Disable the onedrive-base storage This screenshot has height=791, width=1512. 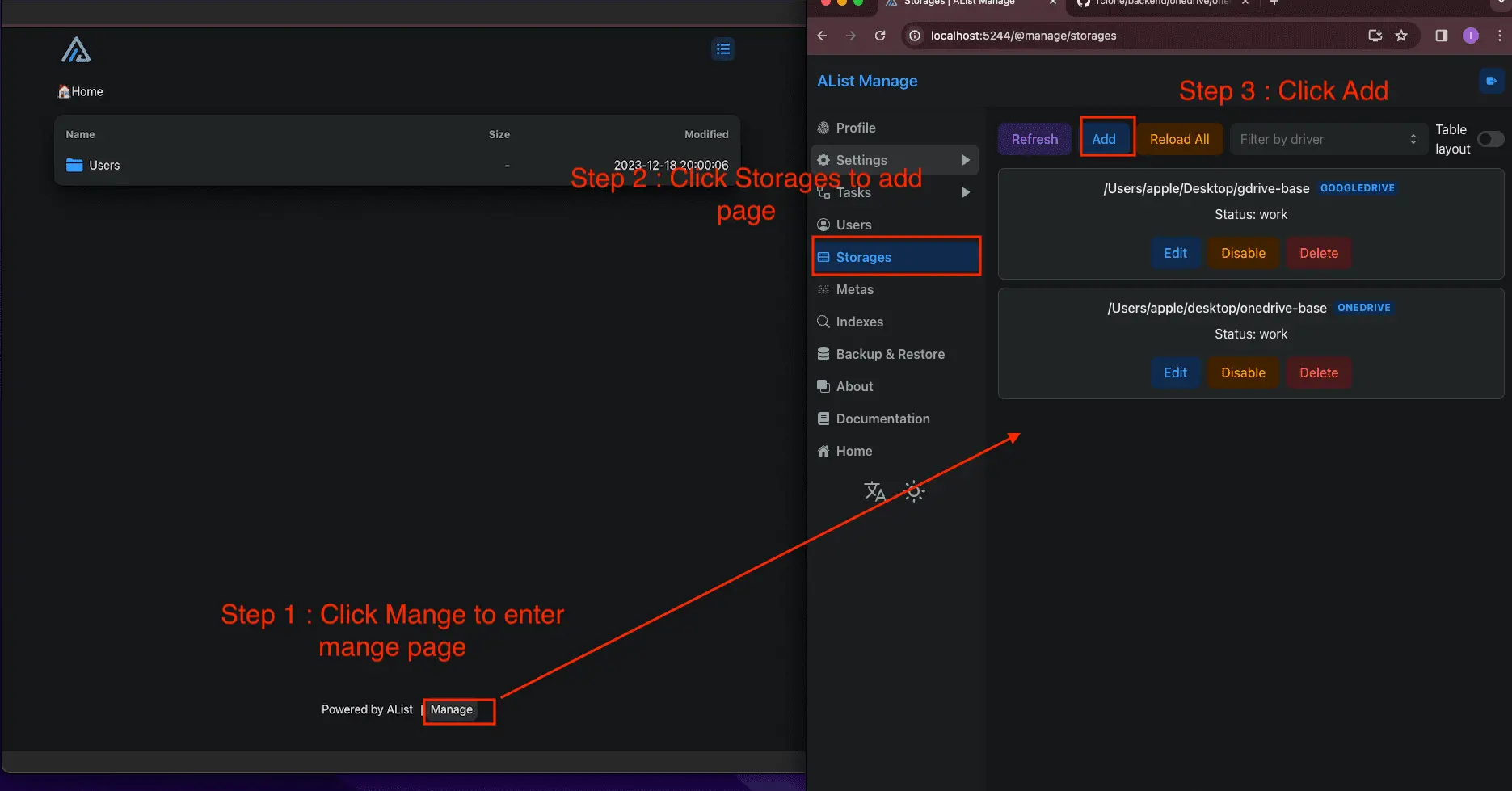coord(1243,372)
